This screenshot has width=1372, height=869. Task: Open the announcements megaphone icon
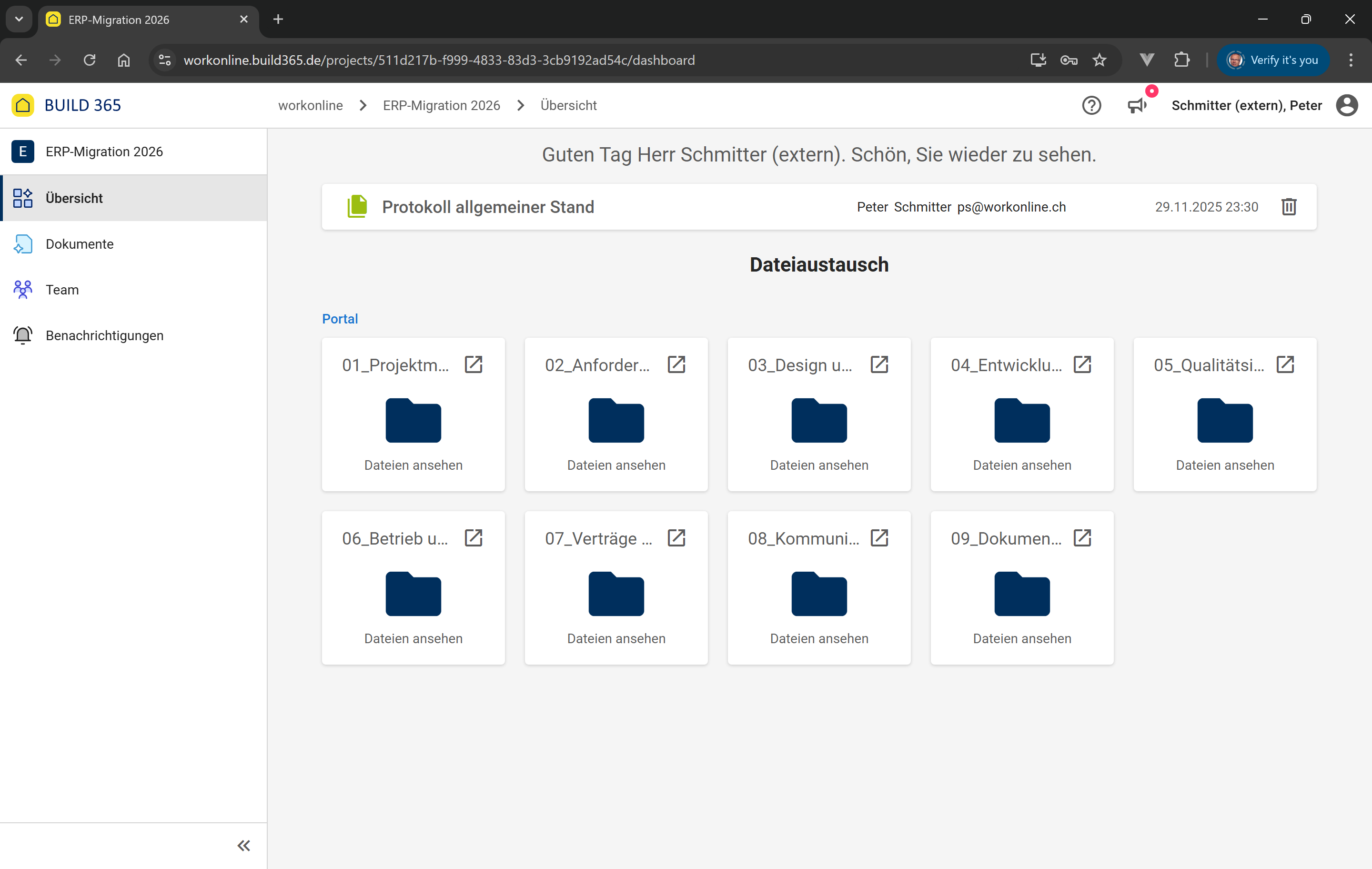1137,105
